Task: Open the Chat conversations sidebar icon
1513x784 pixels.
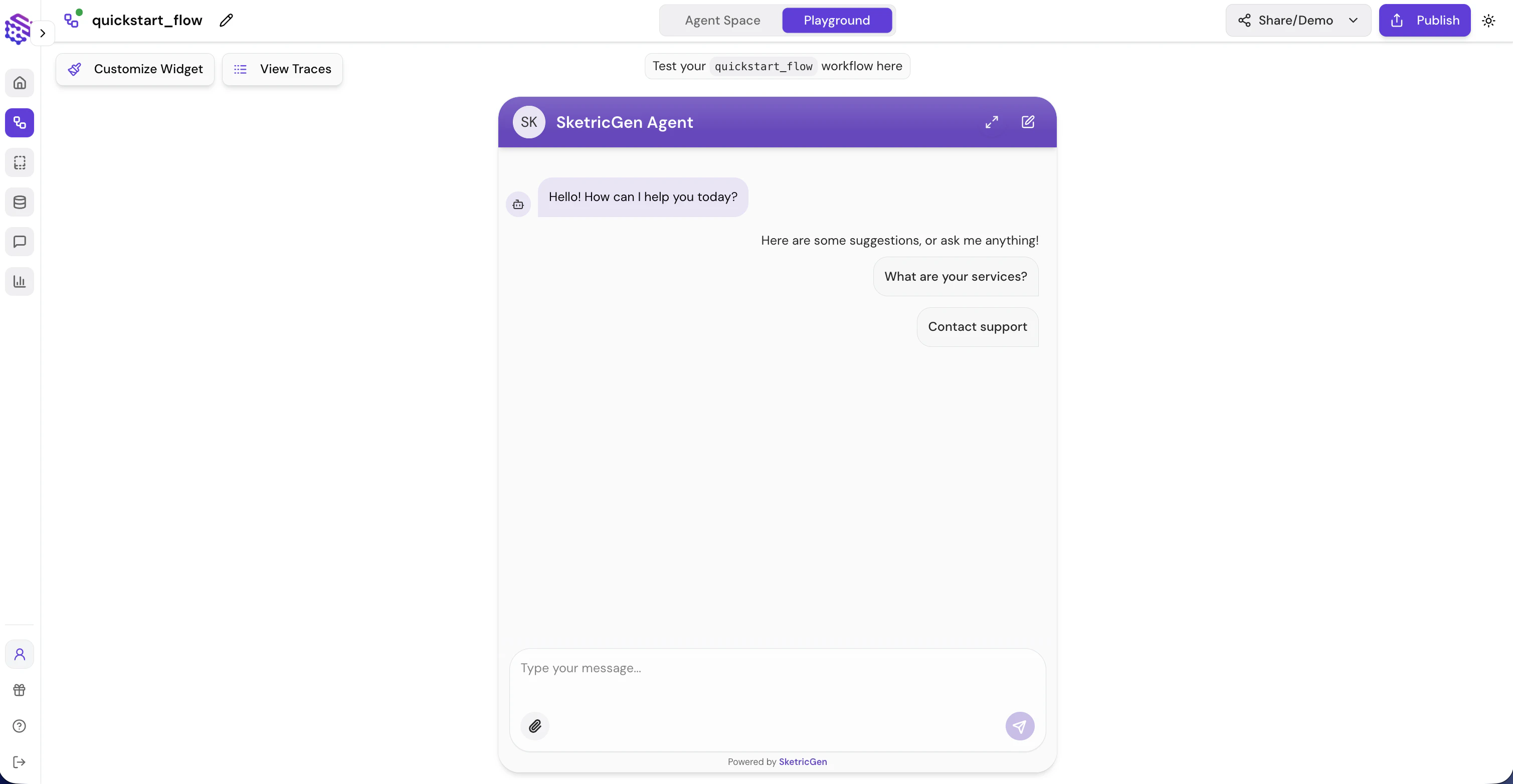Action: tap(20, 242)
